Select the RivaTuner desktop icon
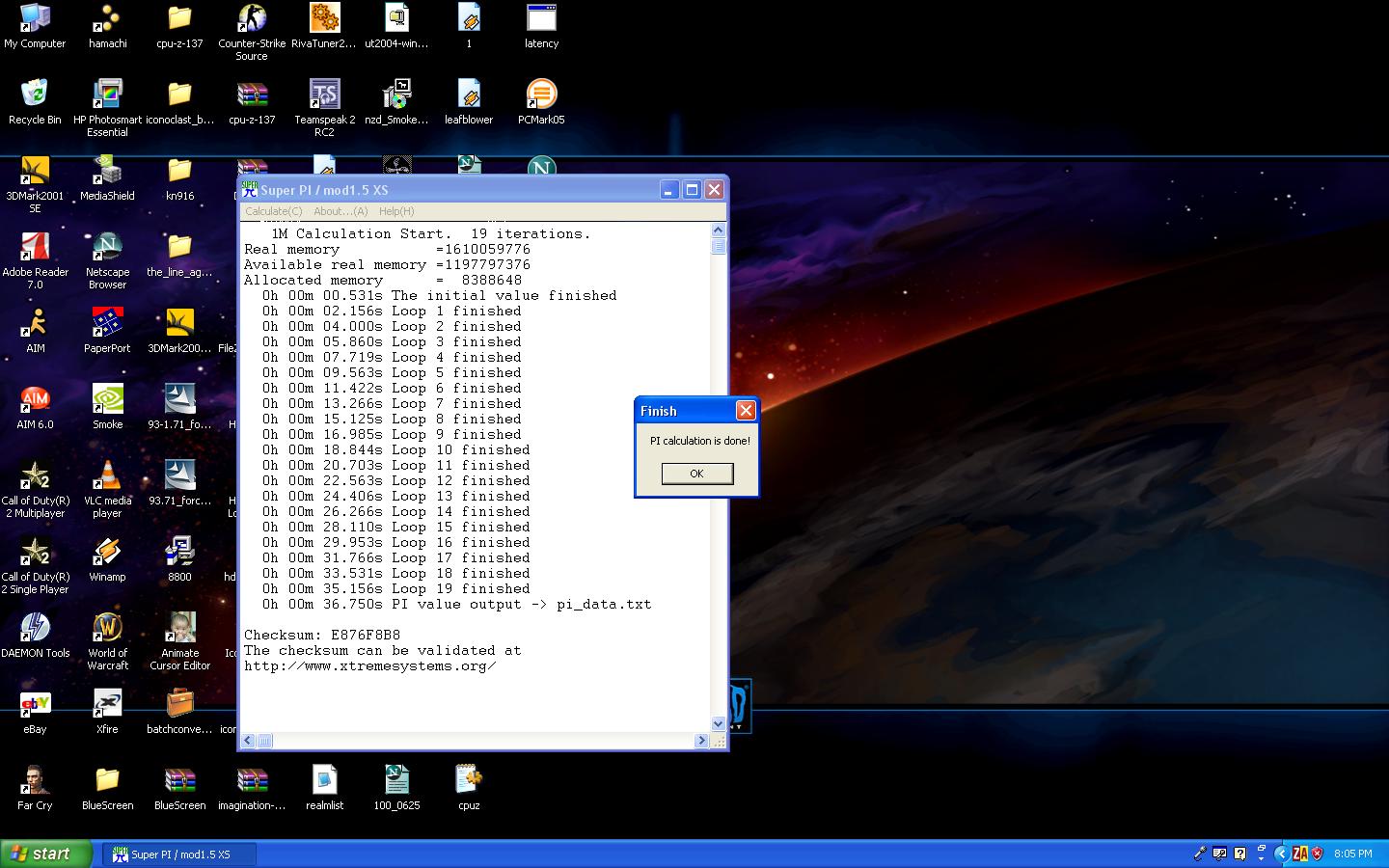 pyautogui.click(x=324, y=26)
